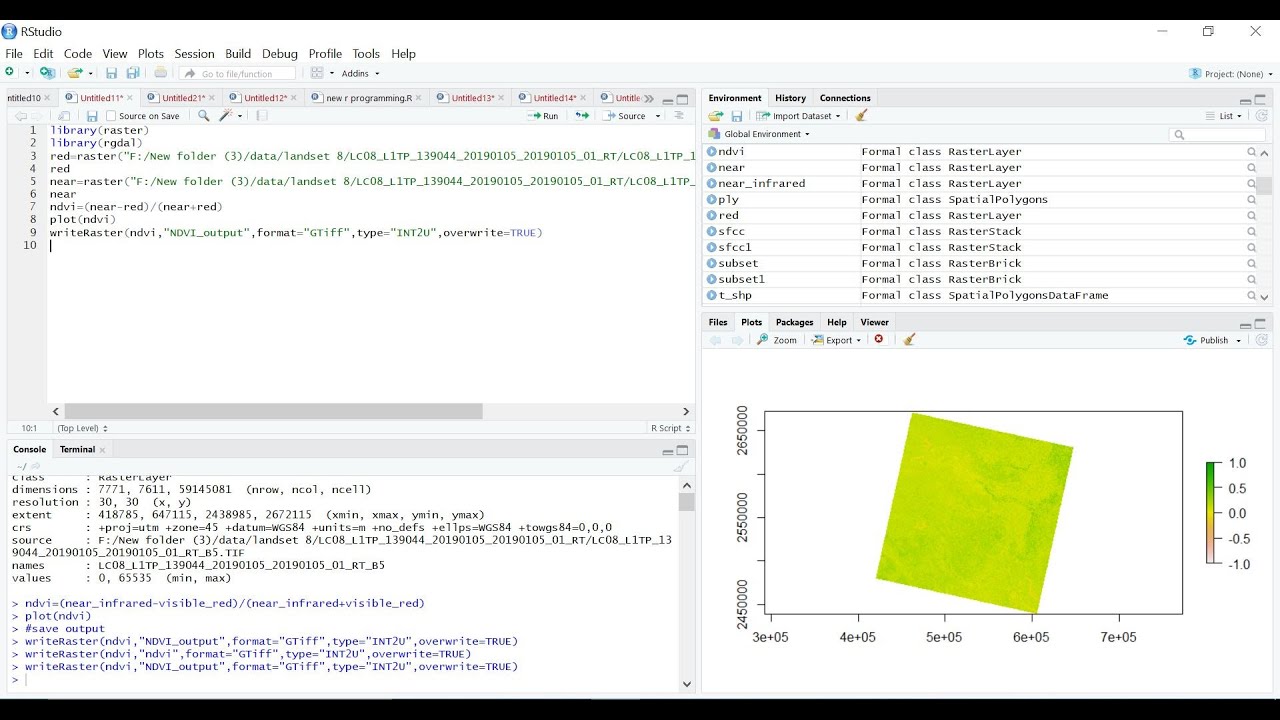Clear environment objects with broom icon
The height and width of the screenshot is (720, 1280).
pos(861,116)
